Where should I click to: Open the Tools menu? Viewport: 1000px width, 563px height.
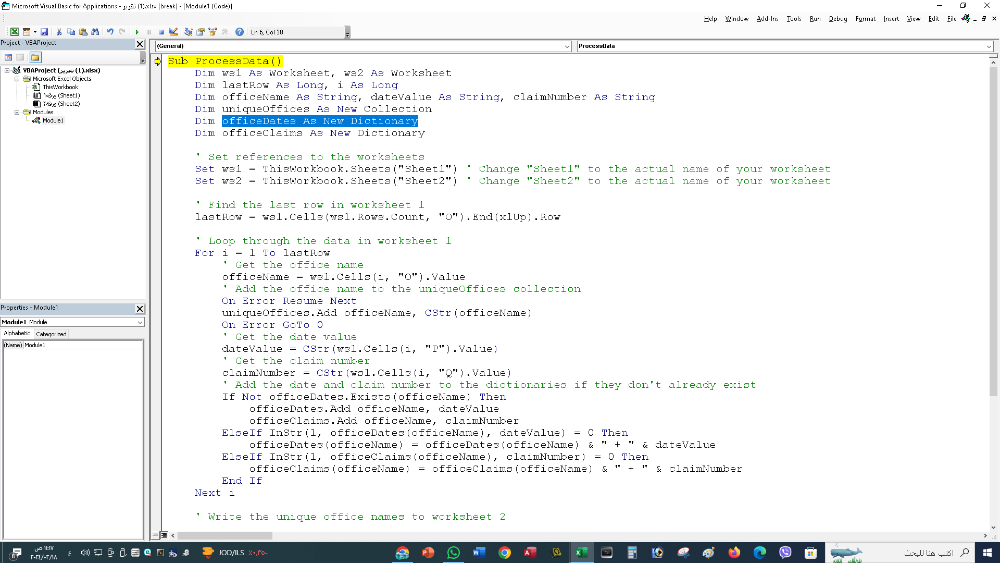(x=793, y=19)
